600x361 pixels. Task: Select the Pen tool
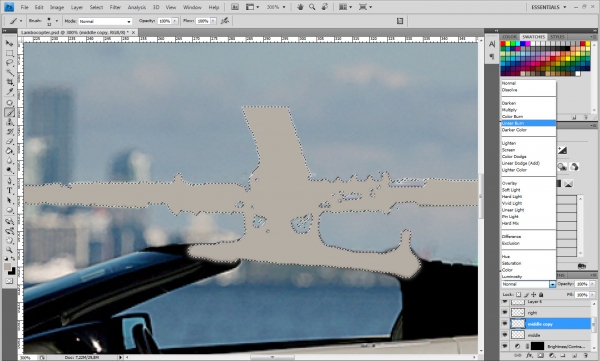[x=9, y=181]
